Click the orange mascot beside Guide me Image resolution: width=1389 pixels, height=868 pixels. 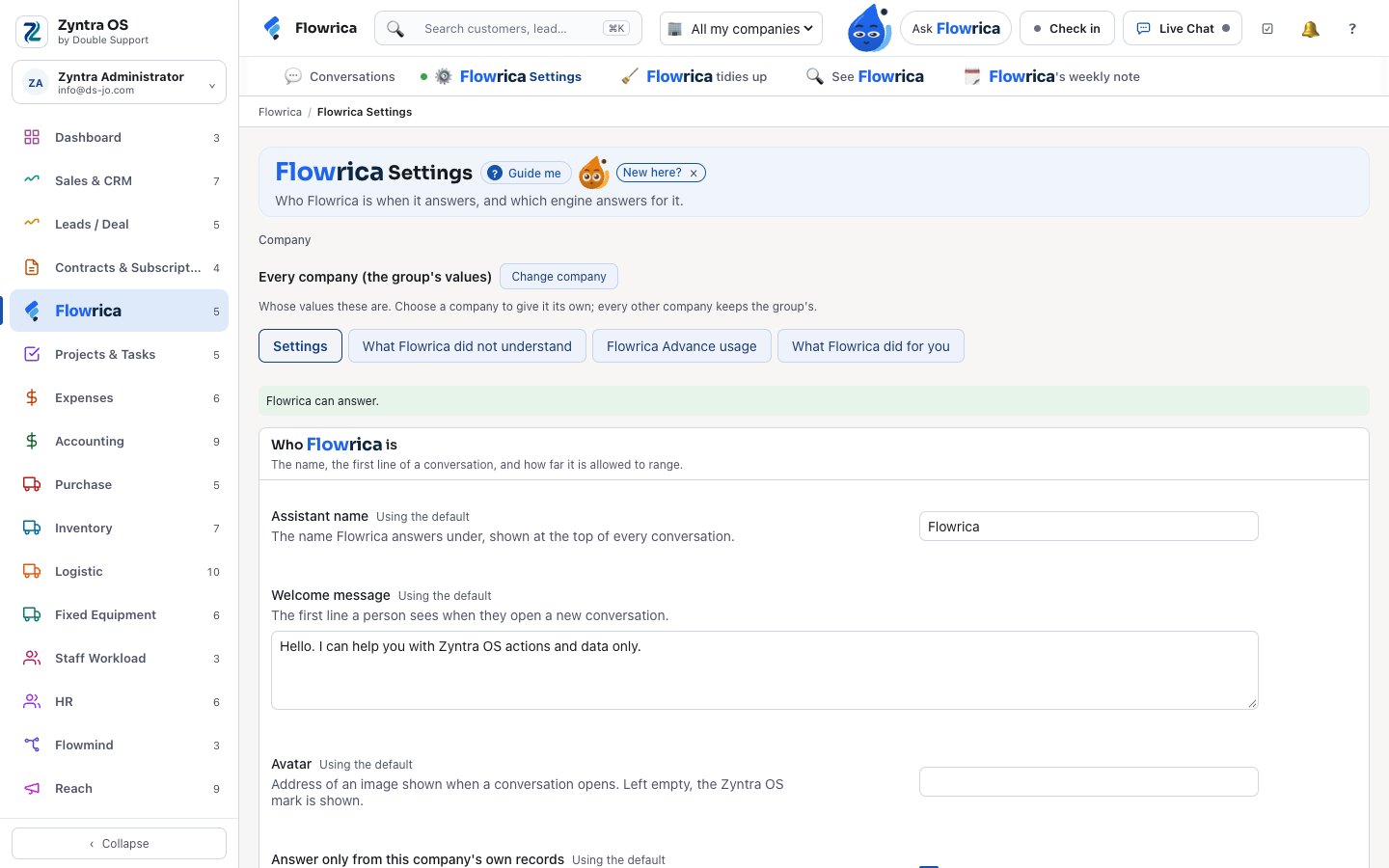point(593,173)
